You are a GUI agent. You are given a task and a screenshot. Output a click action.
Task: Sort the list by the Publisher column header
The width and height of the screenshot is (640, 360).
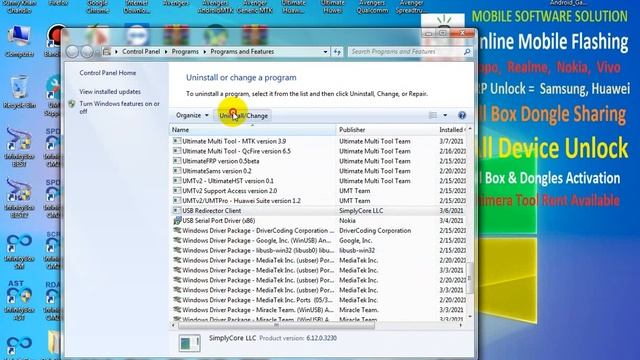[x=386, y=130]
